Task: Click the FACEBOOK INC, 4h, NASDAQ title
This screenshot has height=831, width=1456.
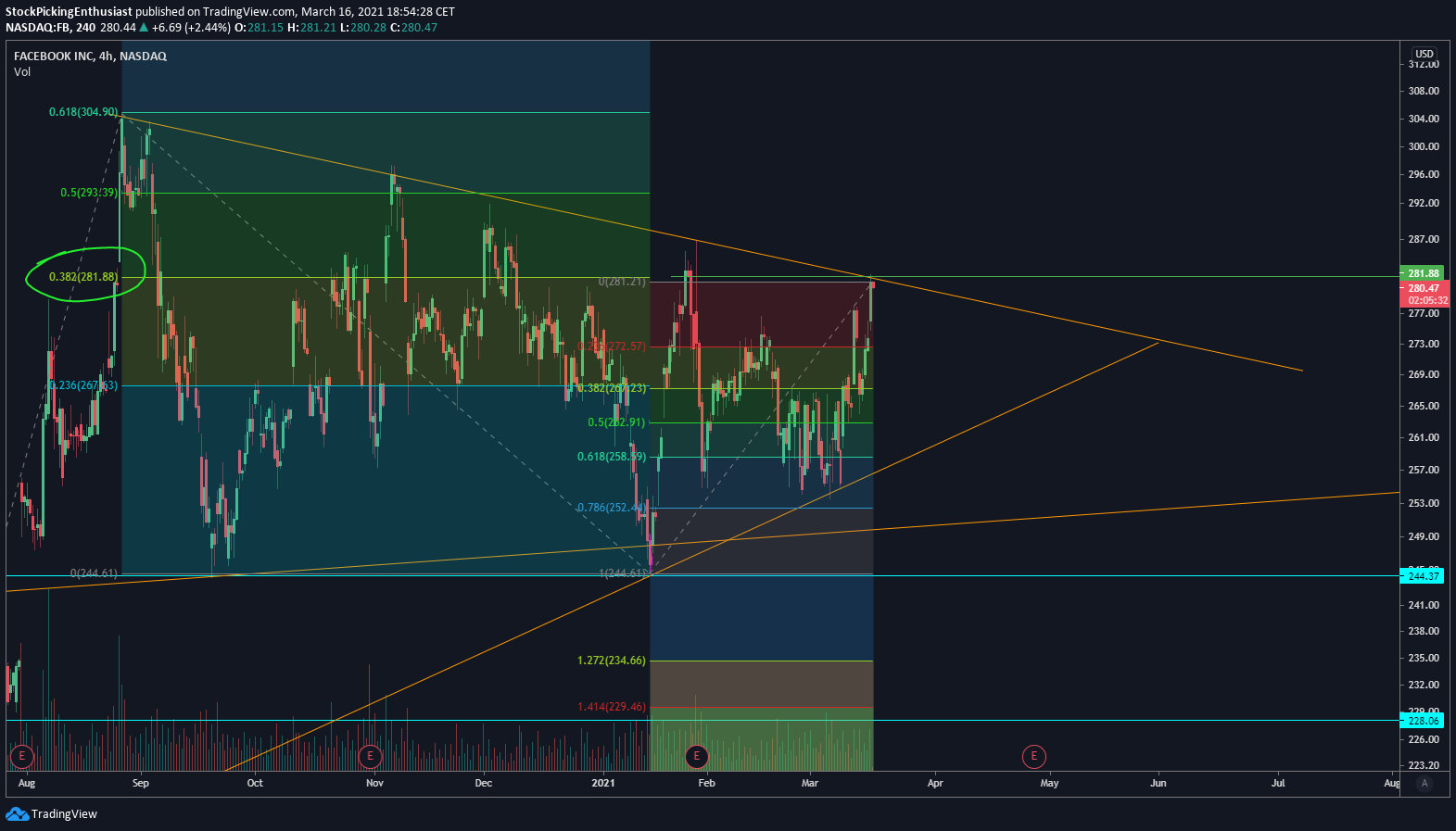Action: point(90,56)
